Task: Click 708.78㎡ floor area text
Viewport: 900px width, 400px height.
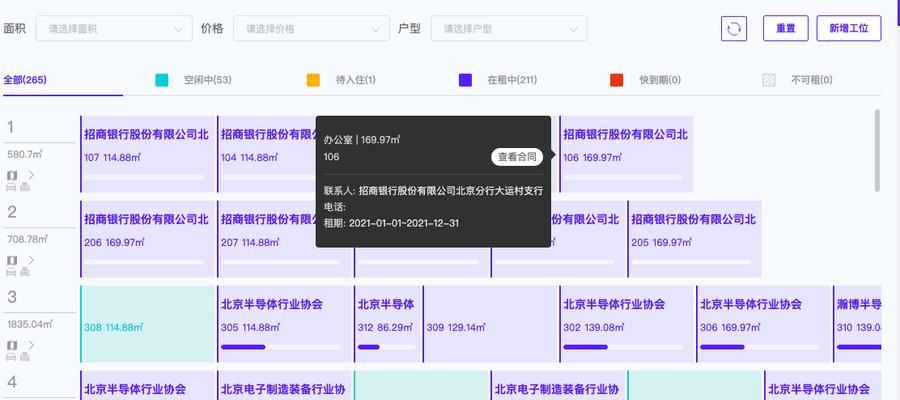Action: tap(26, 239)
